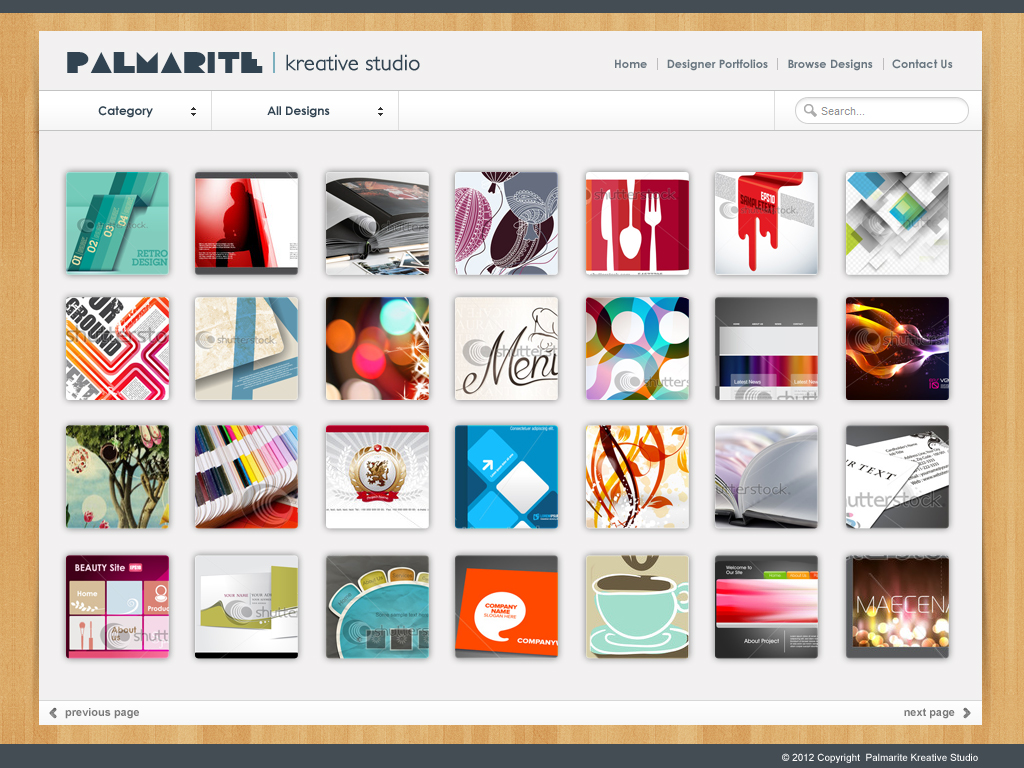Open the tree collage illustration thumbnail

tap(118, 477)
